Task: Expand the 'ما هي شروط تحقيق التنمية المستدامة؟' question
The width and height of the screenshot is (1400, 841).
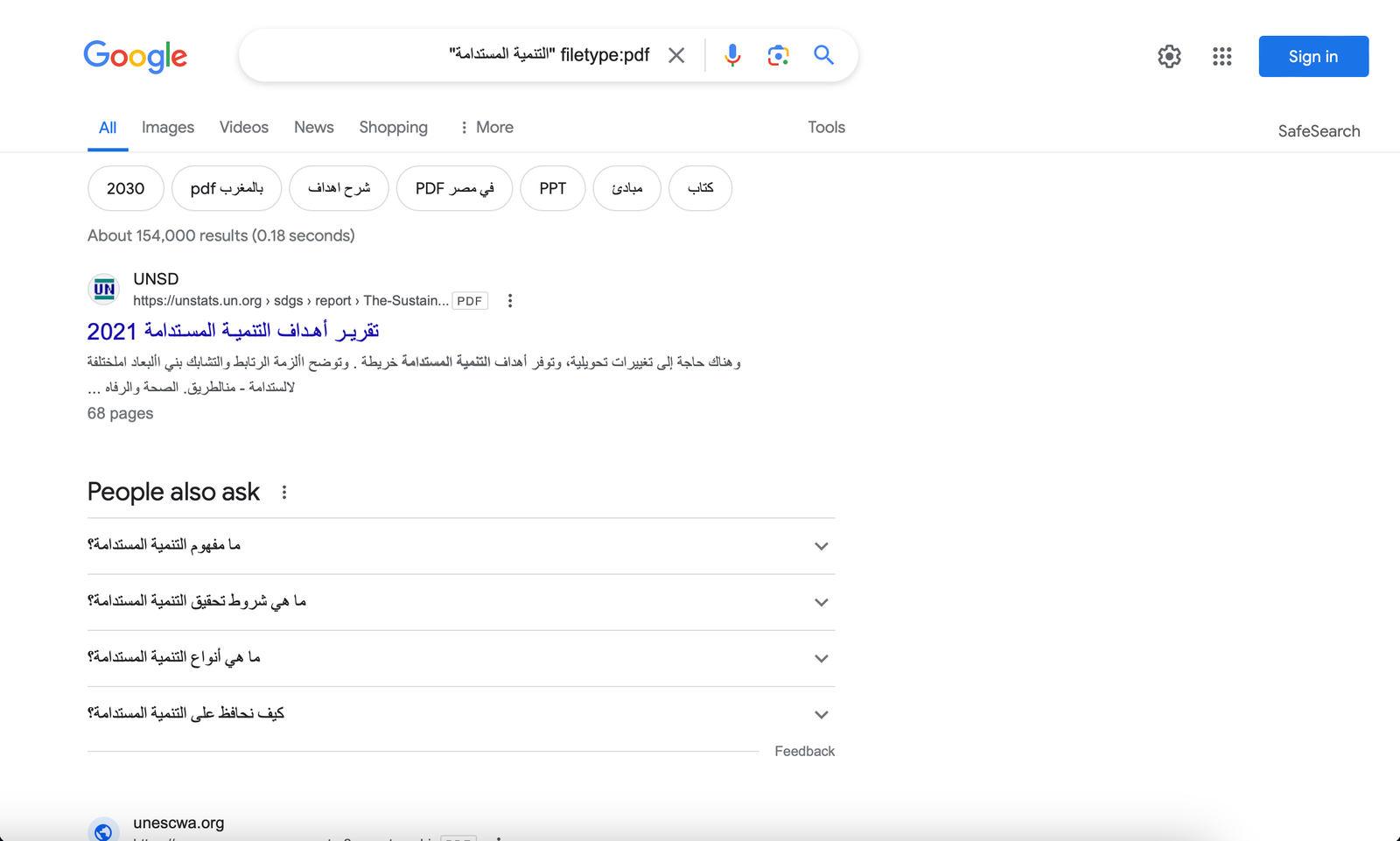Action: tap(821, 602)
